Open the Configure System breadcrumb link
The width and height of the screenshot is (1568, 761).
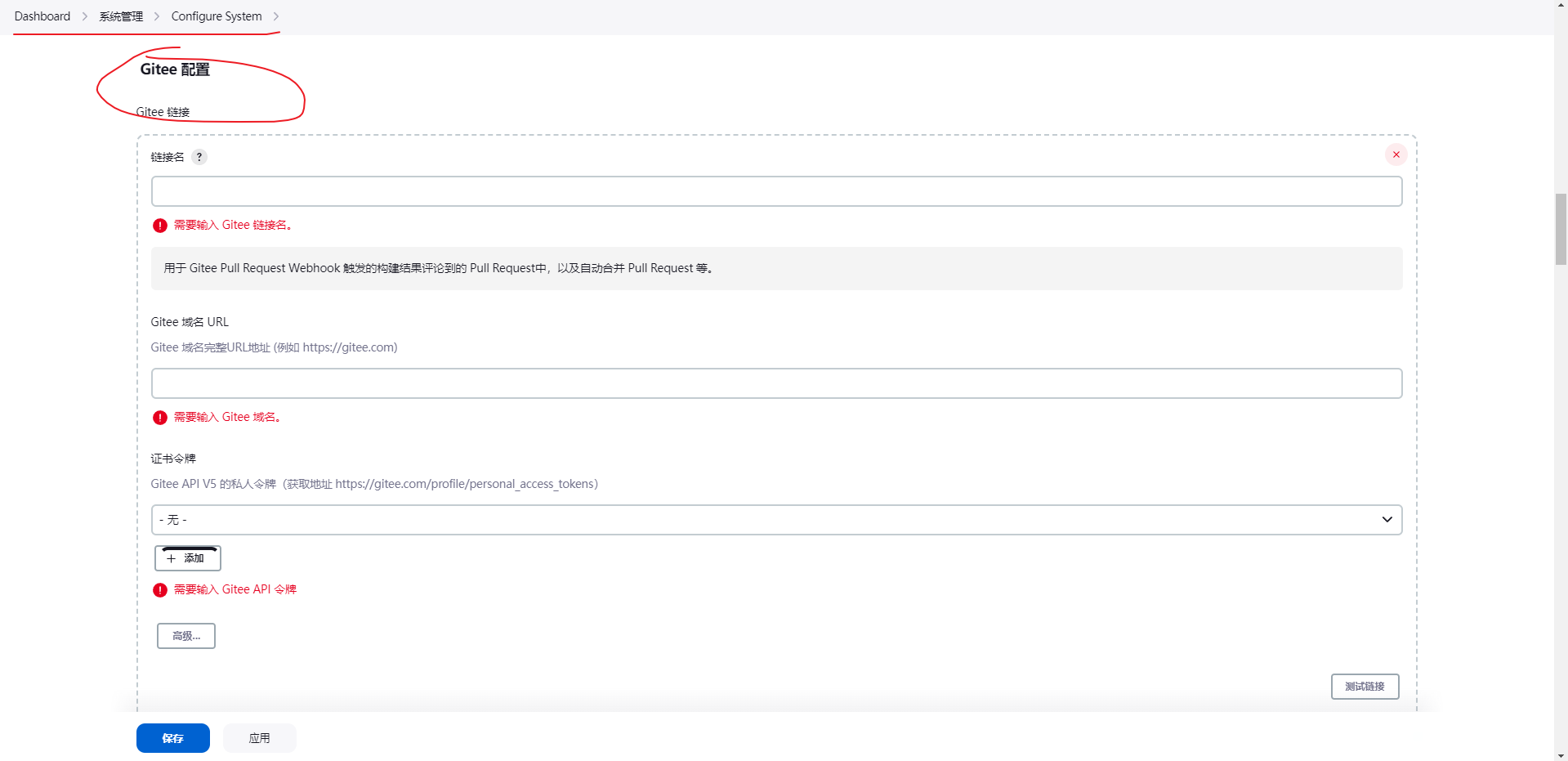pos(217,16)
